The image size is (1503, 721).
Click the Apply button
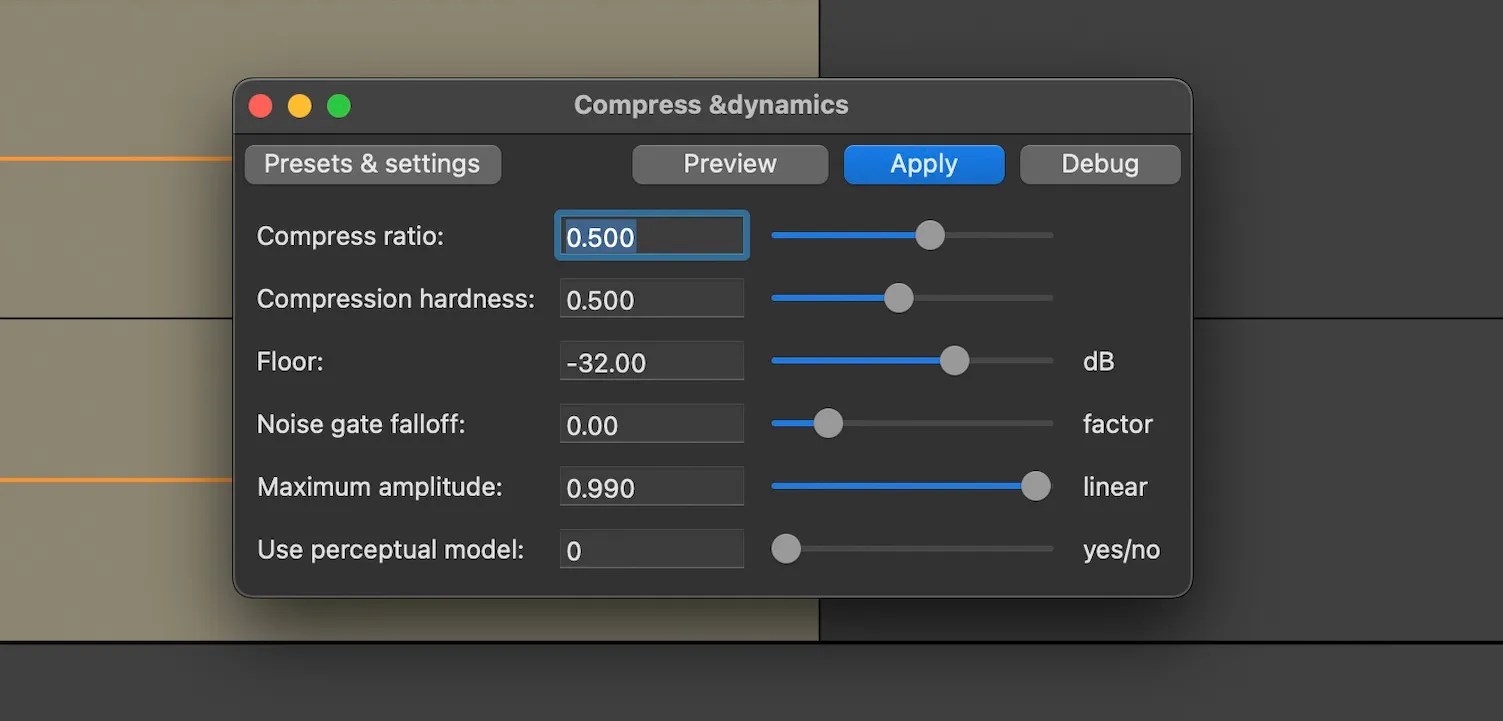click(x=922, y=163)
